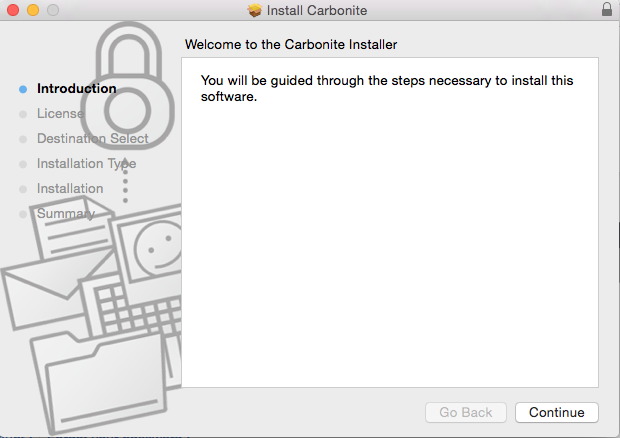Click the Carbonite package icon in title bar

click(254, 10)
